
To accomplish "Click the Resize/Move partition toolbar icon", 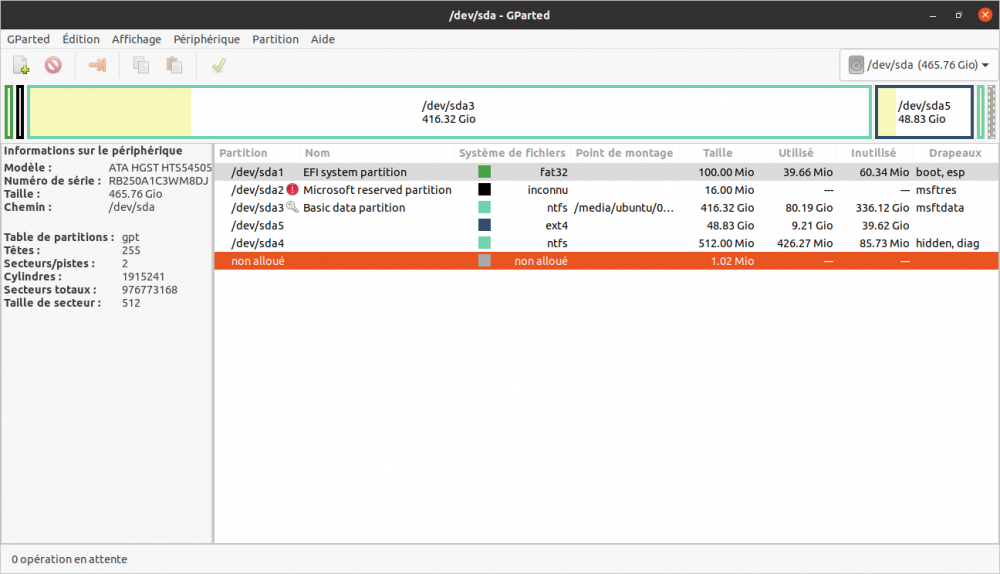I will [x=97, y=66].
